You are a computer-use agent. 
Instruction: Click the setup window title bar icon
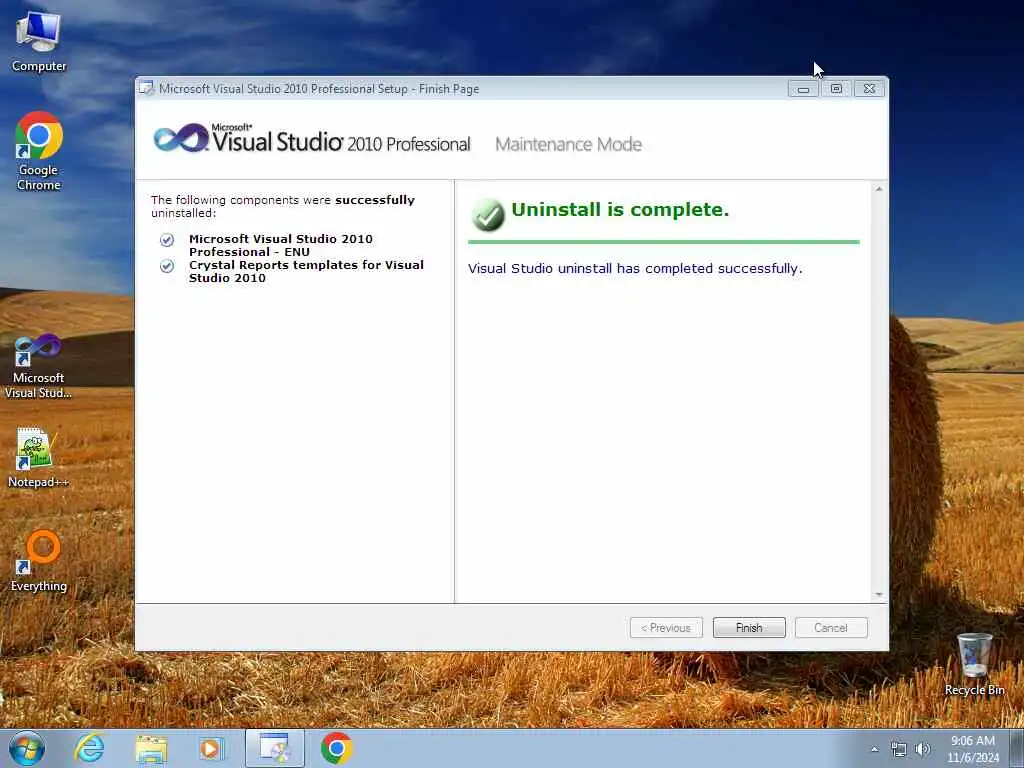pyautogui.click(x=146, y=89)
